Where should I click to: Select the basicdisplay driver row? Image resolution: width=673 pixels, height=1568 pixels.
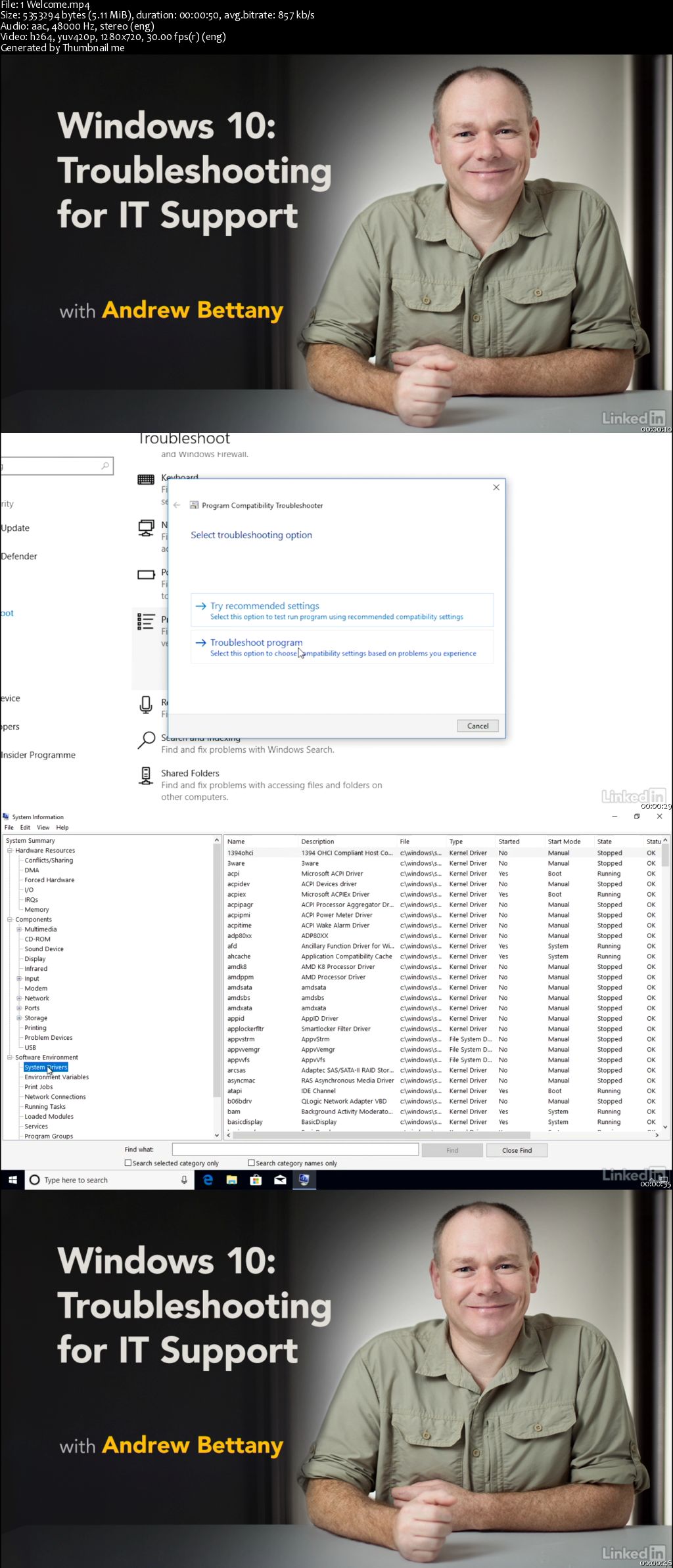pos(443,1122)
